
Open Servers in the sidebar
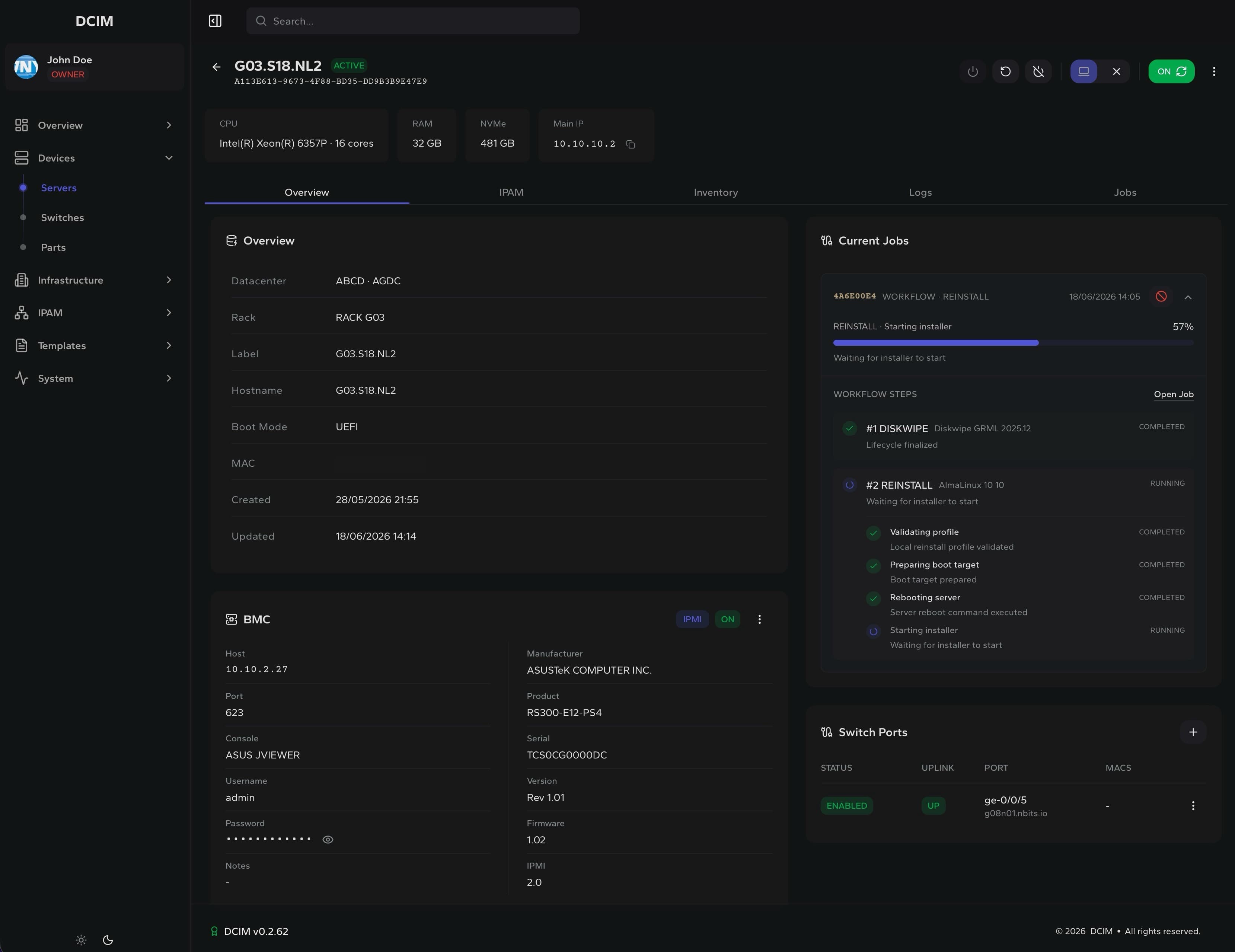pos(58,188)
